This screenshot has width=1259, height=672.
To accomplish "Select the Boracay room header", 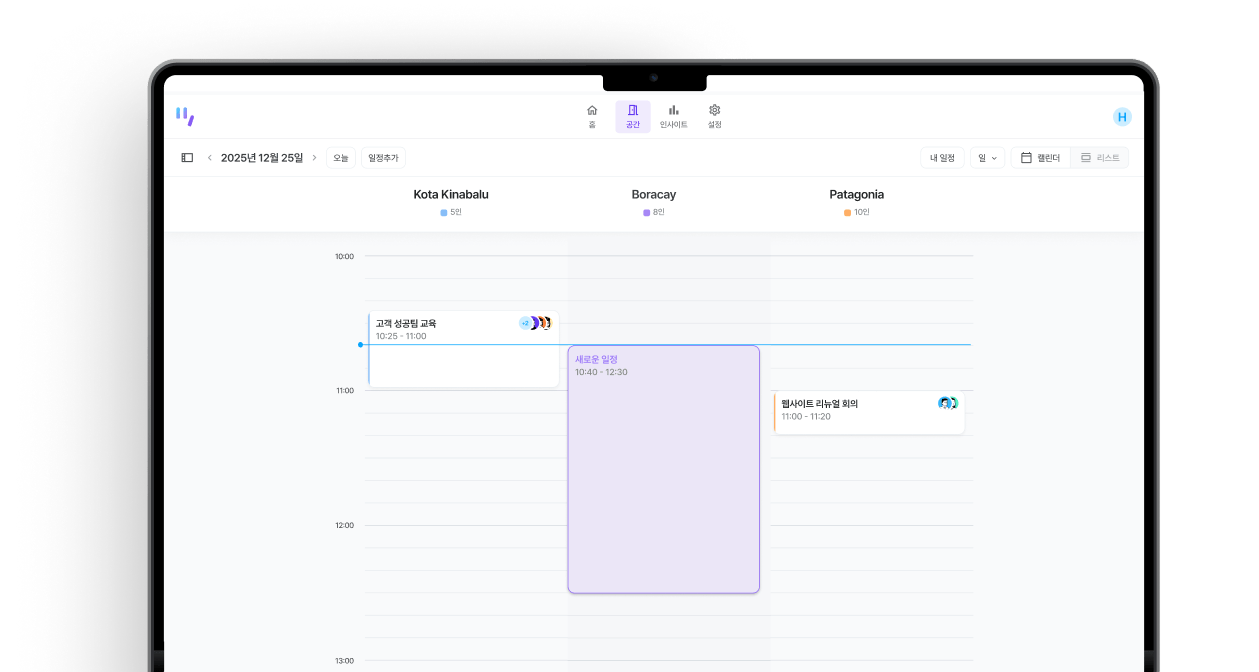I will (654, 195).
